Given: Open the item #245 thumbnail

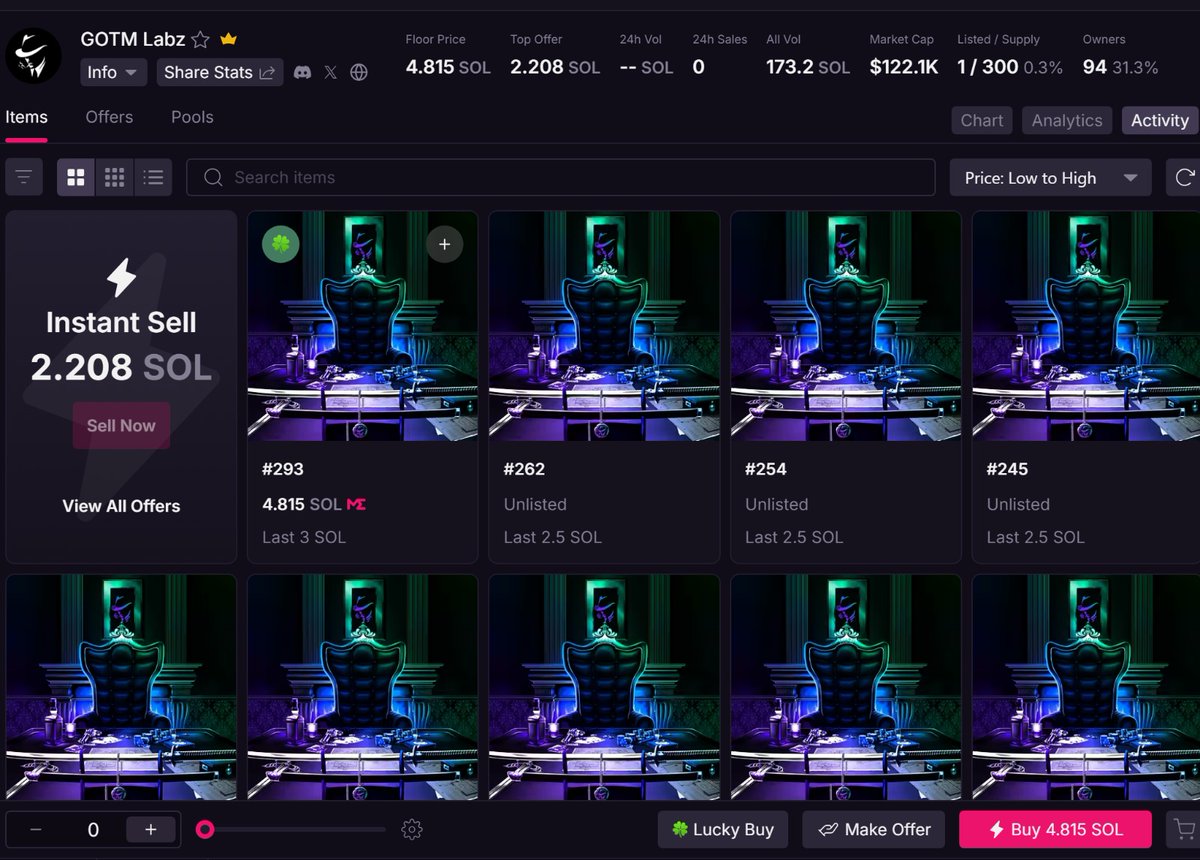Looking at the screenshot, I should (1087, 326).
